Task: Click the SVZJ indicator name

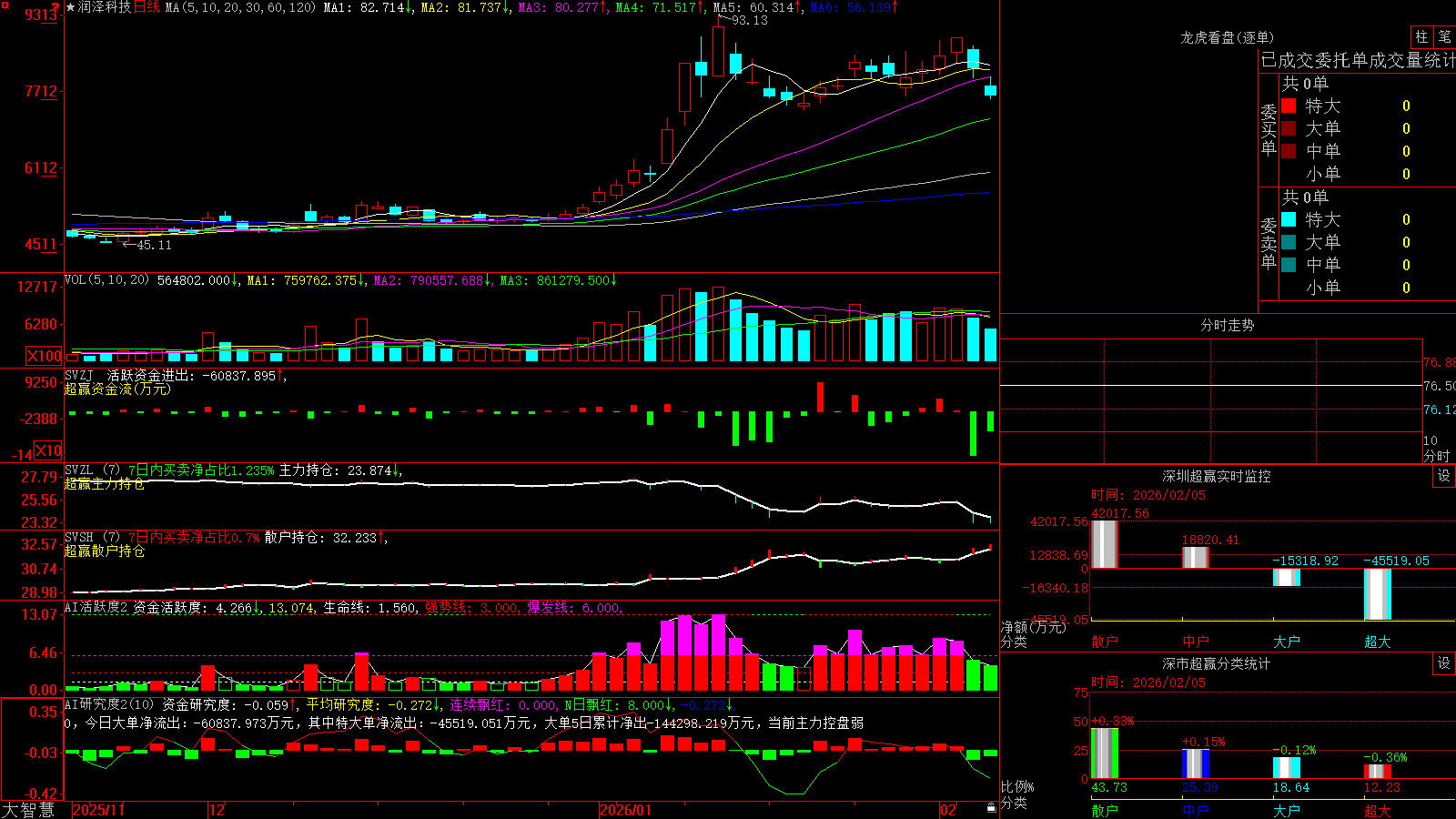Action: (79, 375)
